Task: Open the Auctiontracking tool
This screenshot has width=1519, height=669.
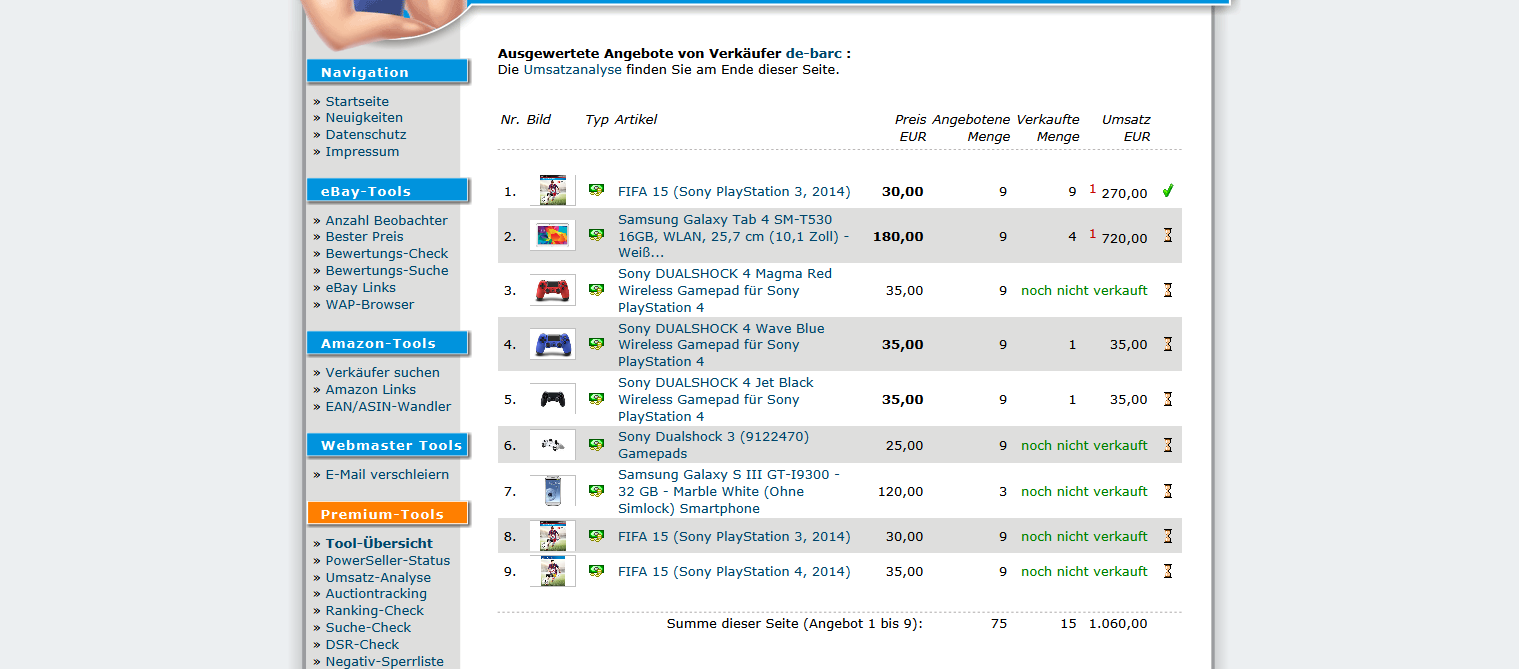Action: (376, 593)
